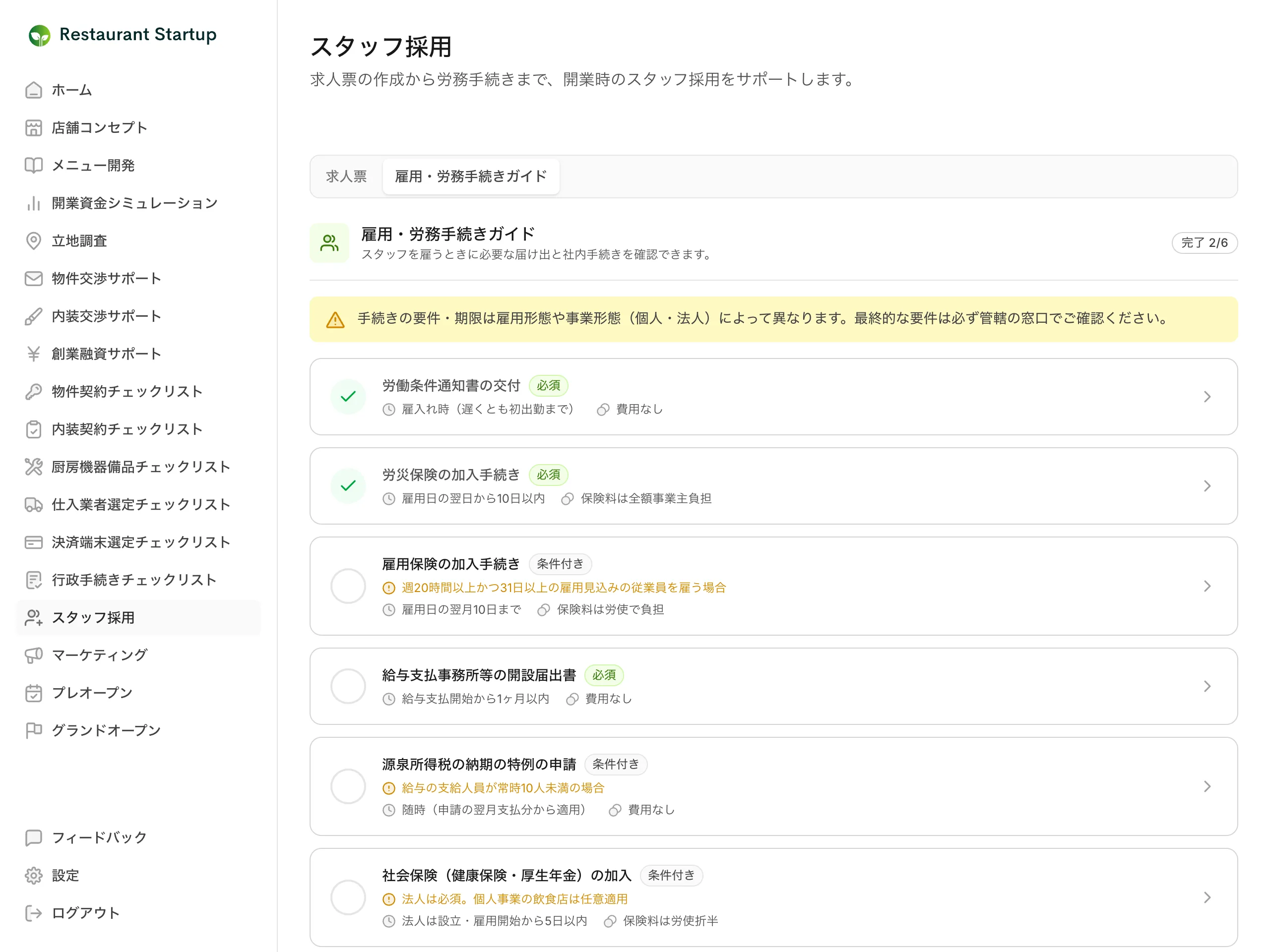Open マーケティング in the sidebar

point(138,655)
